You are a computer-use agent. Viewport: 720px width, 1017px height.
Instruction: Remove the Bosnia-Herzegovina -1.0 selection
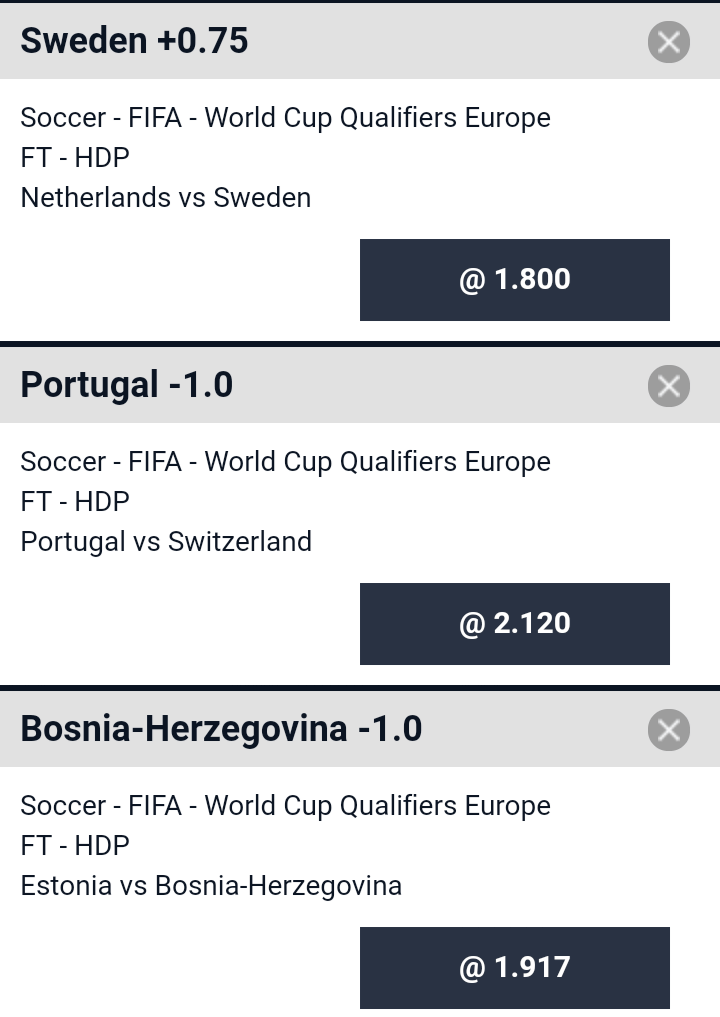[669, 730]
